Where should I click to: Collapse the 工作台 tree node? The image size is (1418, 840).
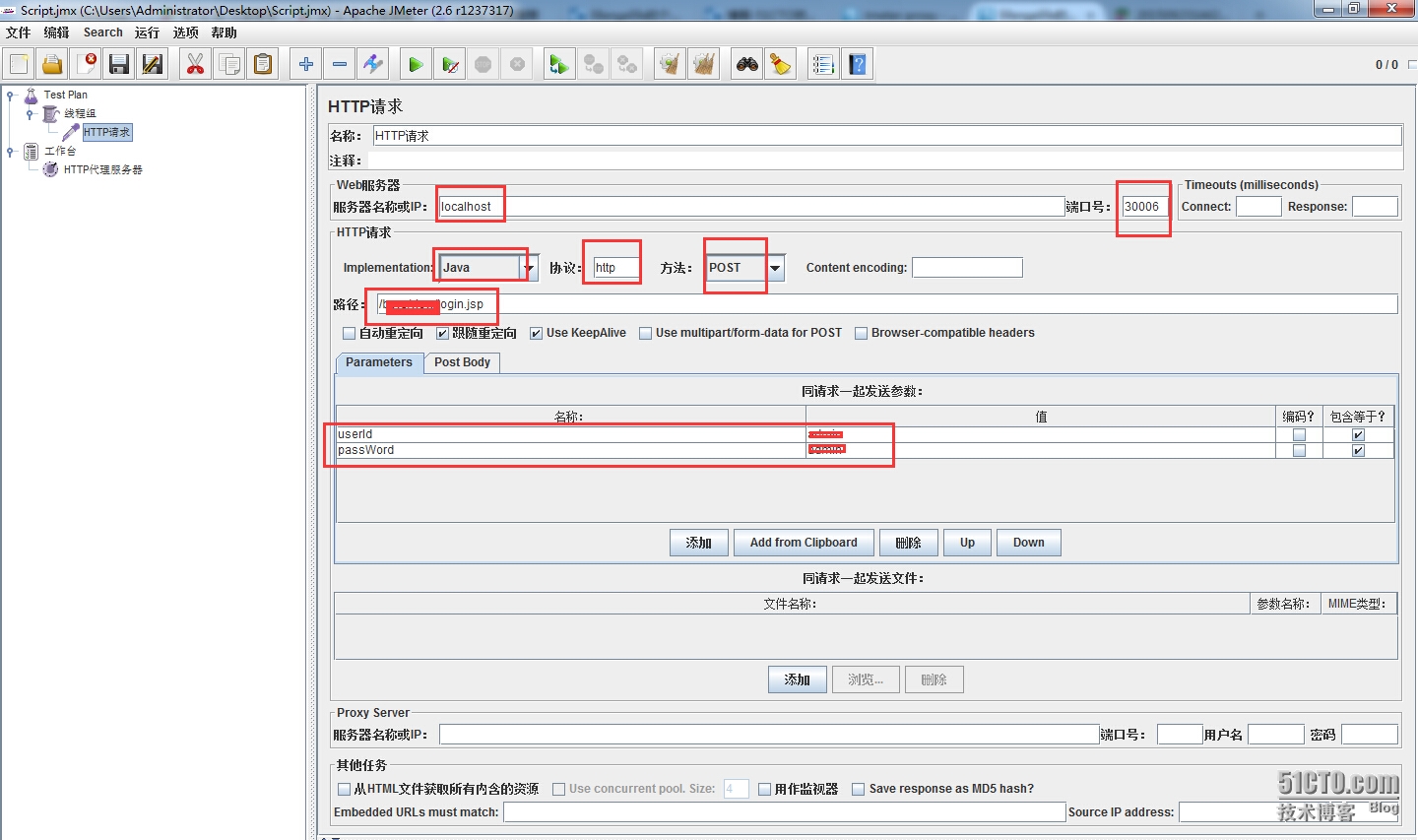pos(11,152)
